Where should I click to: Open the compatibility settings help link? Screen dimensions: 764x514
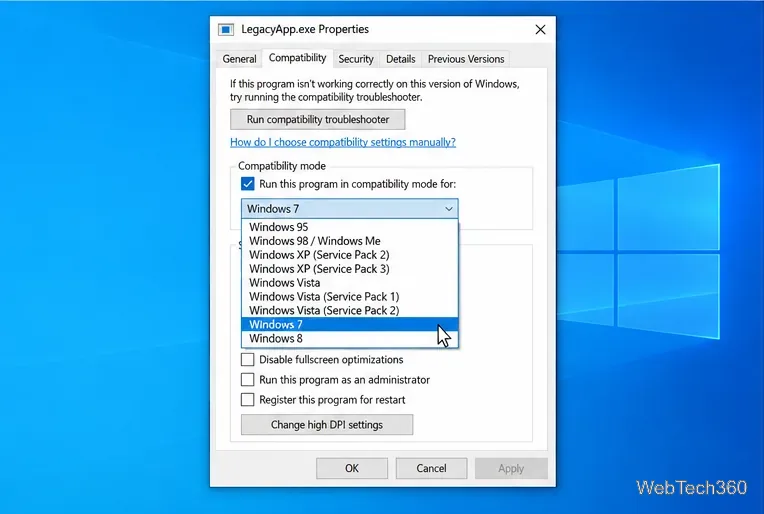pyautogui.click(x=343, y=142)
